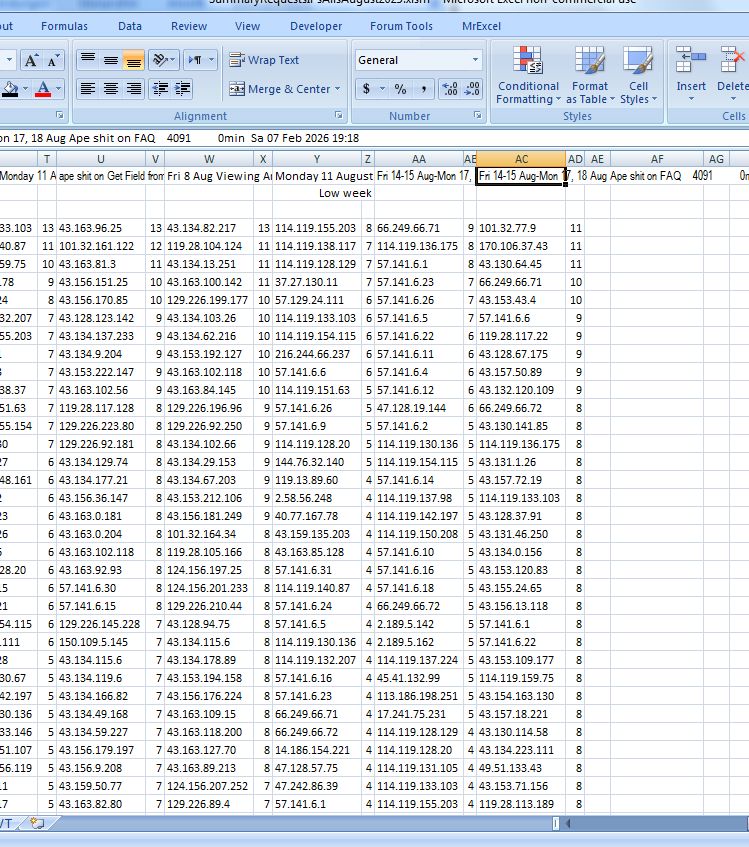Open the Review ribbon tab
Viewport: 749px width, 847px height.
pyautogui.click(x=189, y=26)
